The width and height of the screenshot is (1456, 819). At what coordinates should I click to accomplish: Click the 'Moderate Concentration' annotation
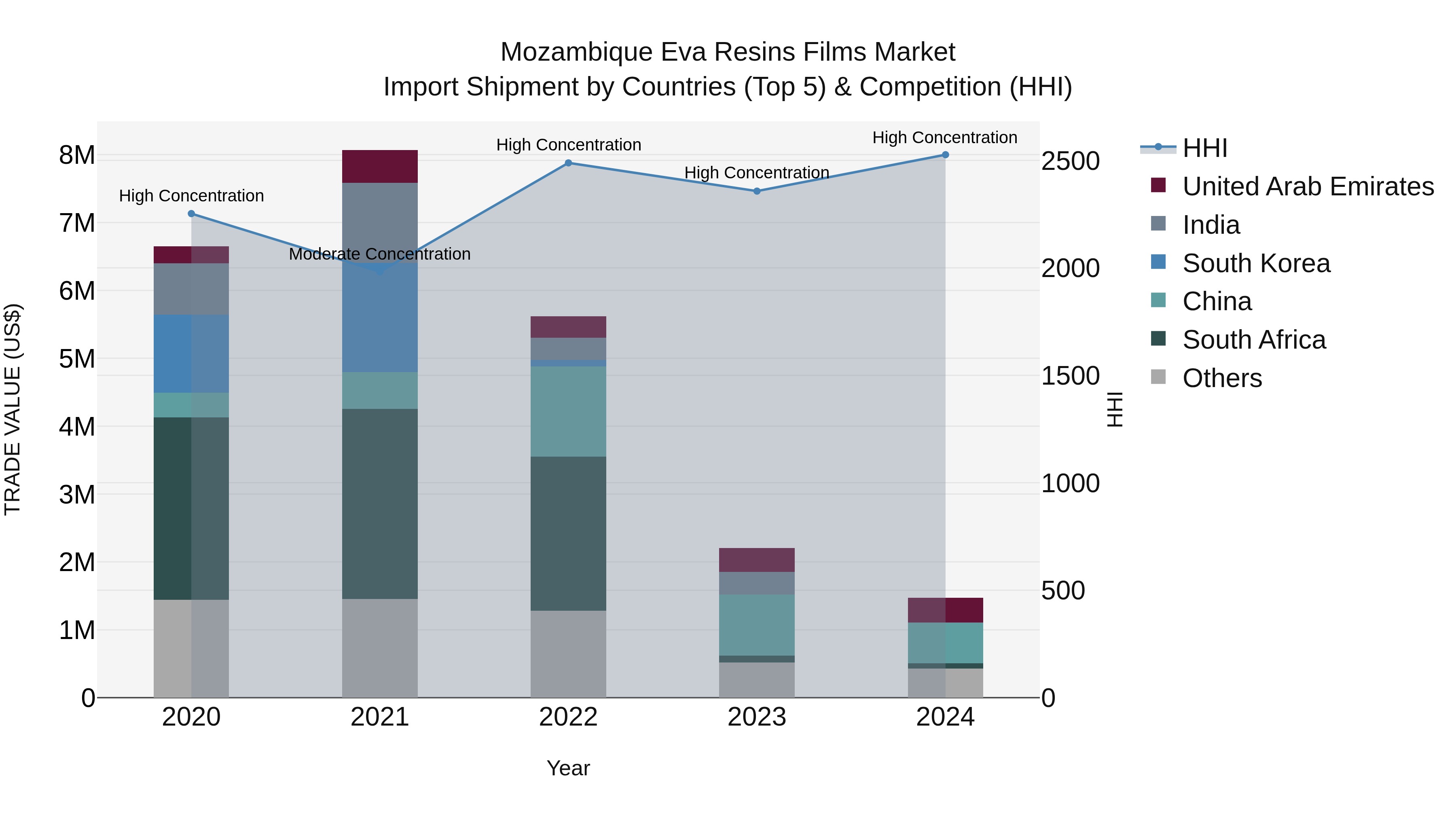click(380, 254)
